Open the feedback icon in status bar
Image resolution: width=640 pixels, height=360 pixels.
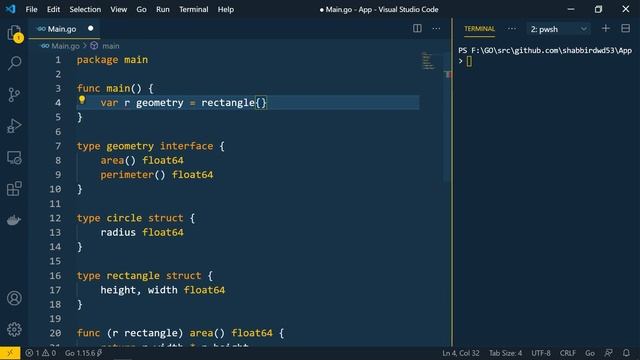tap(609, 353)
